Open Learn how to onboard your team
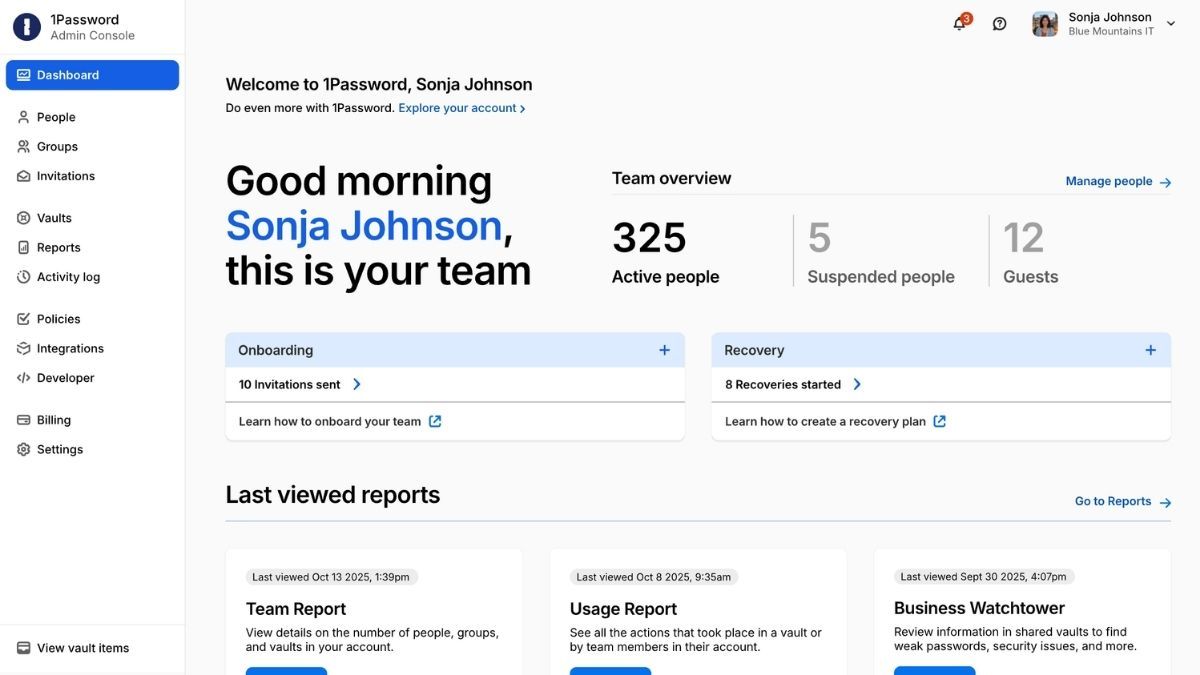Screen dimensions: 1200x675 (x=330, y=422)
